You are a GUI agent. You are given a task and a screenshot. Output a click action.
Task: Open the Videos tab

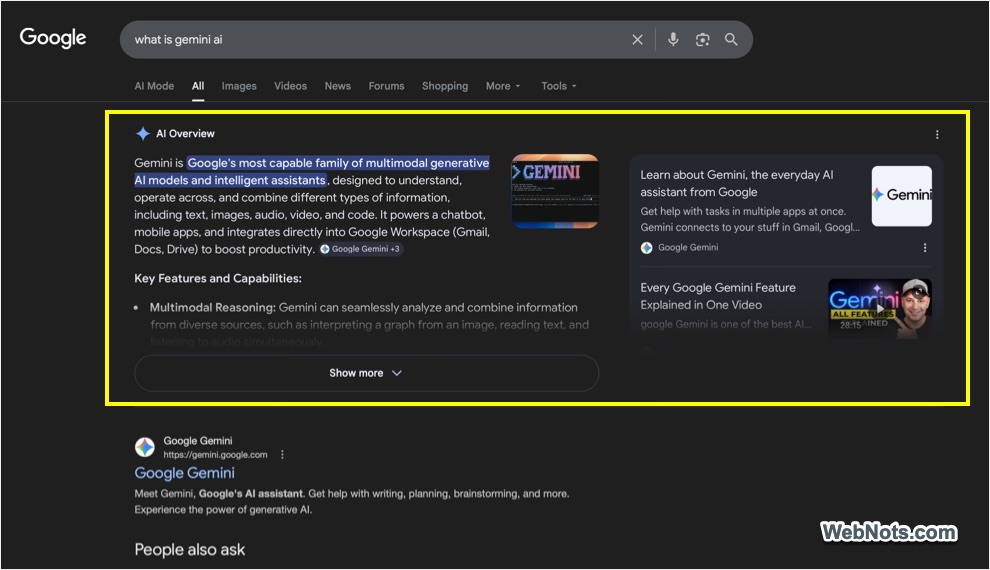point(290,86)
